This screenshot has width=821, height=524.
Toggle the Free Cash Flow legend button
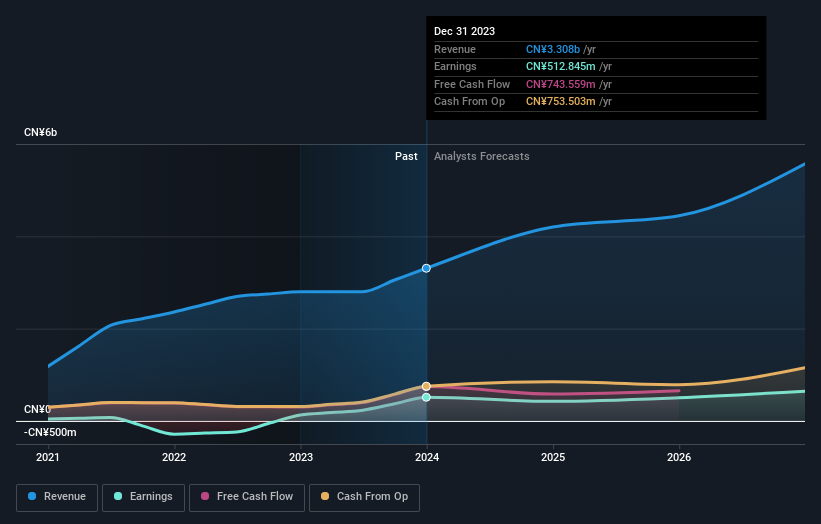pyautogui.click(x=247, y=497)
